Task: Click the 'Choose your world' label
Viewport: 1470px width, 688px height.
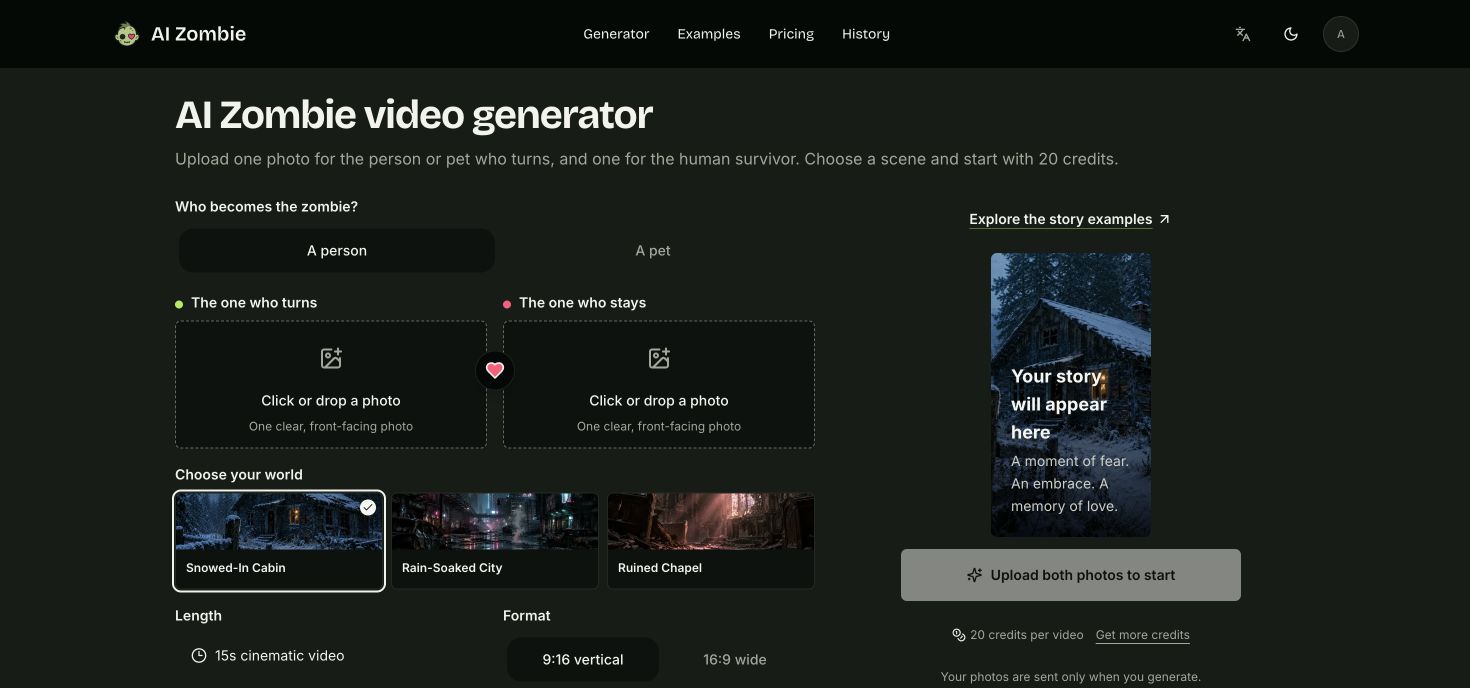Action: click(x=238, y=475)
